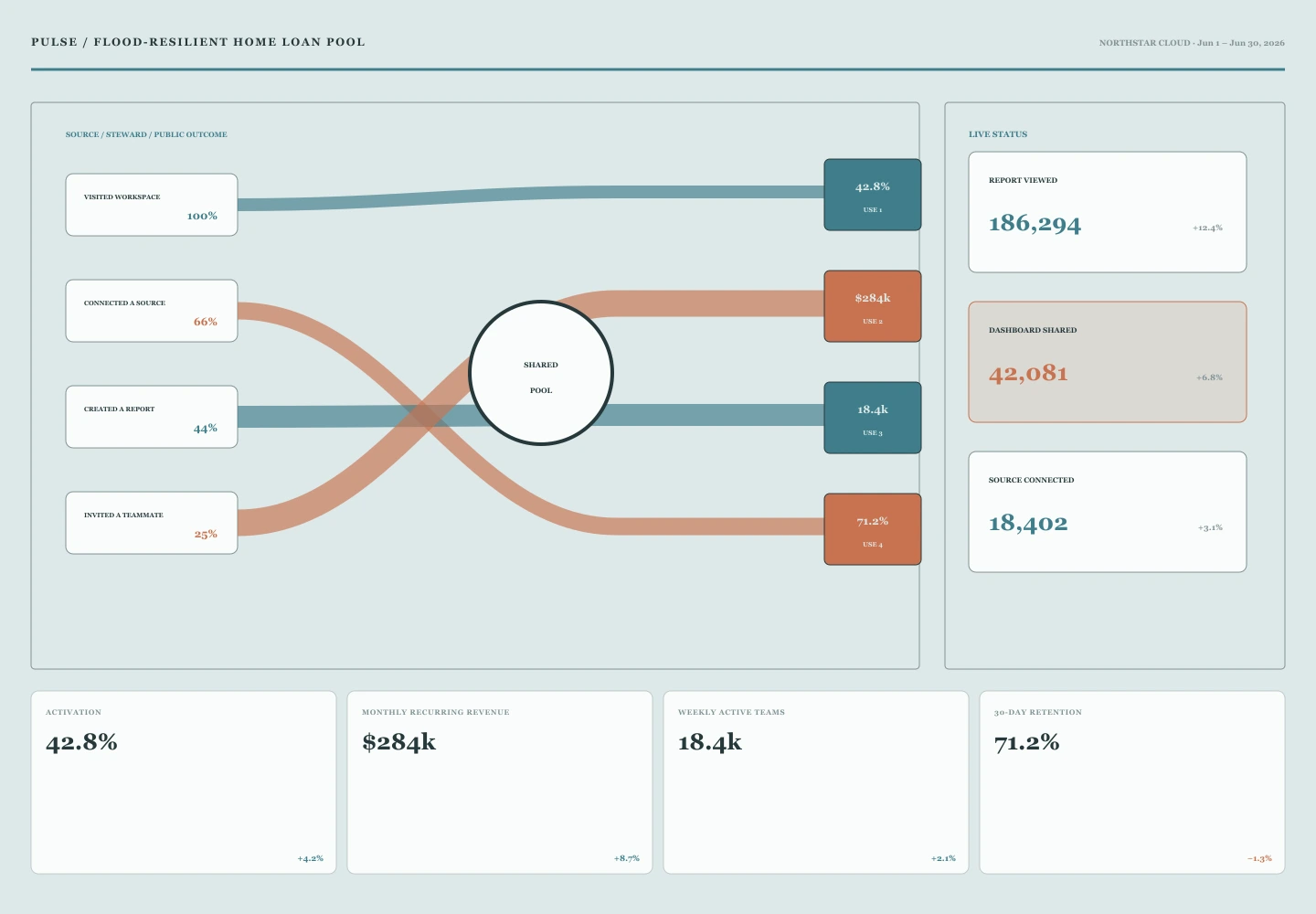The image size is (1316, 914).
Task: Select the $284k Use 2 outcome box
Action: (873, 306)
